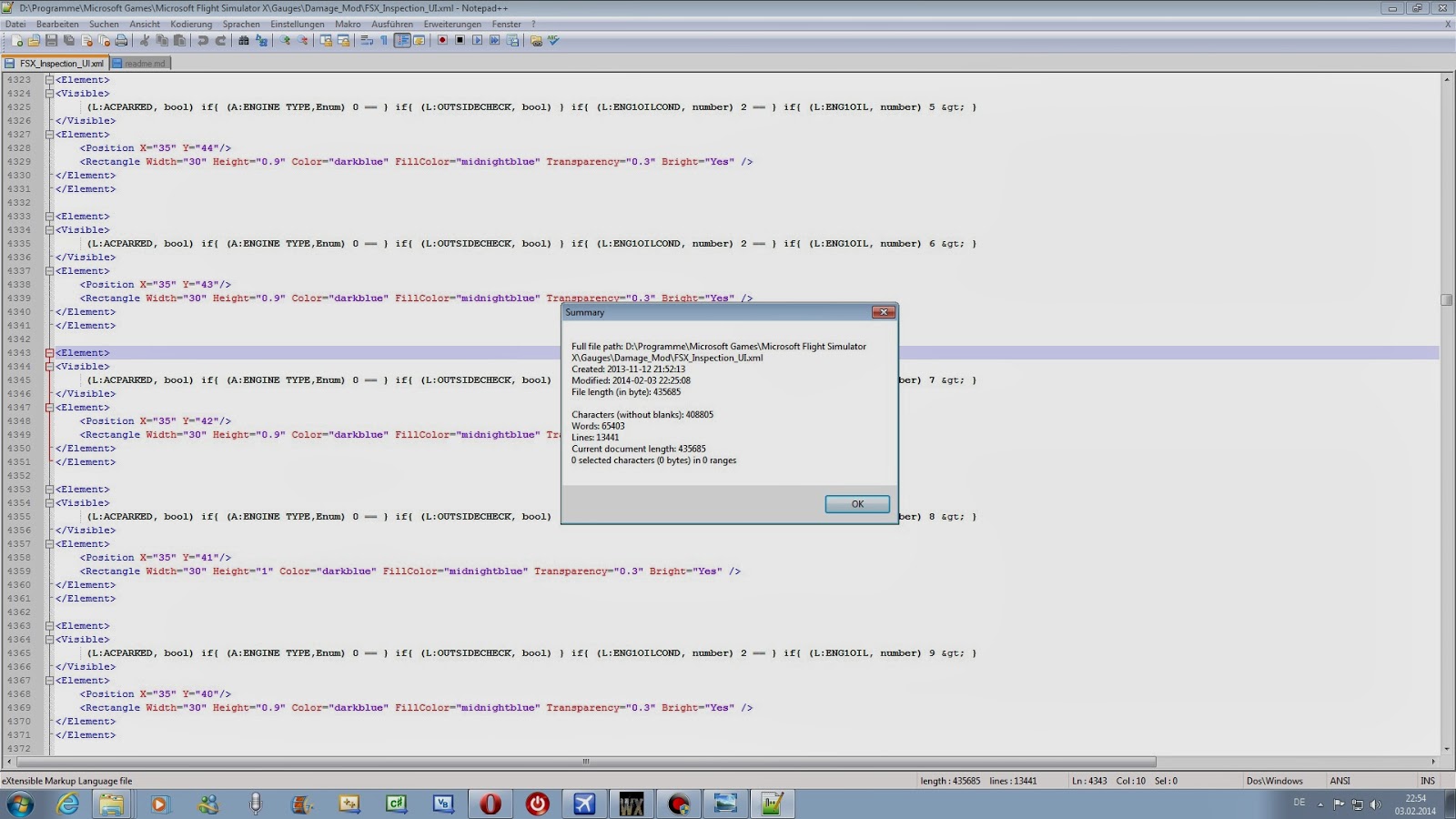Open the Windows Start button
Image resolution: width=1456 pixels, height=819 pixels.
[20, 804]
